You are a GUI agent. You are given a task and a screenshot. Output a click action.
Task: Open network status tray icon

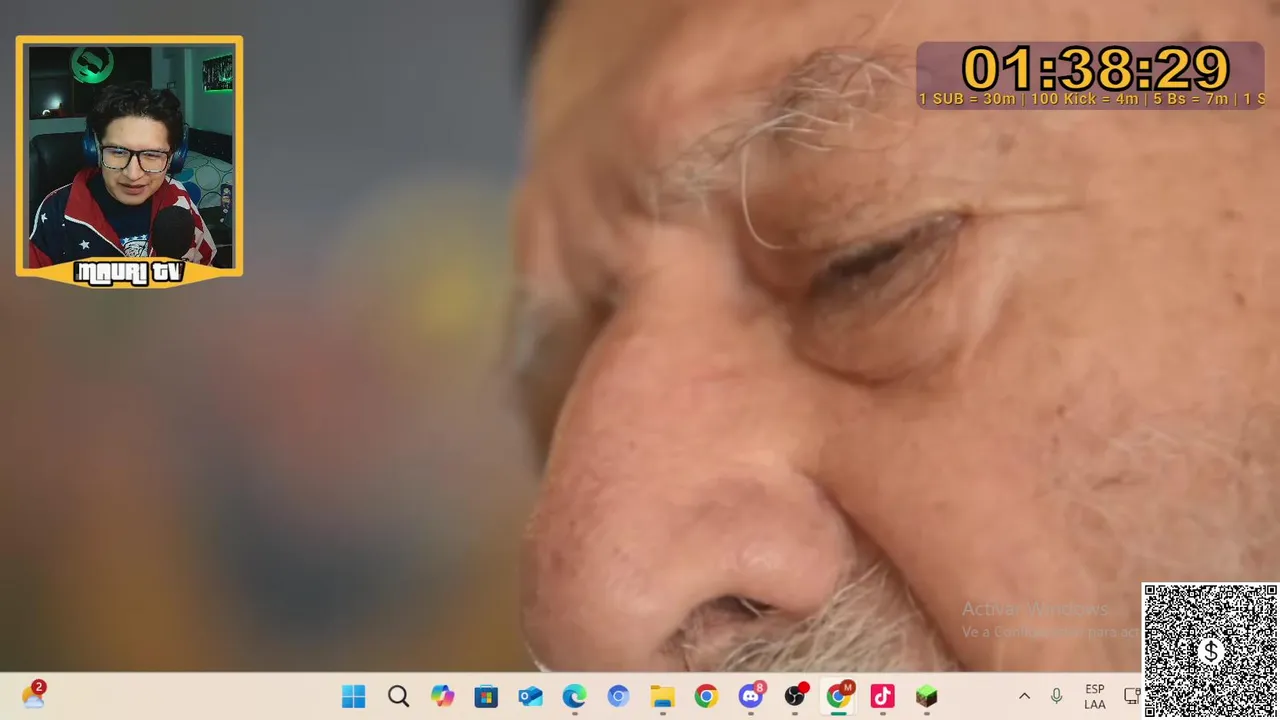click(1132, 697)
